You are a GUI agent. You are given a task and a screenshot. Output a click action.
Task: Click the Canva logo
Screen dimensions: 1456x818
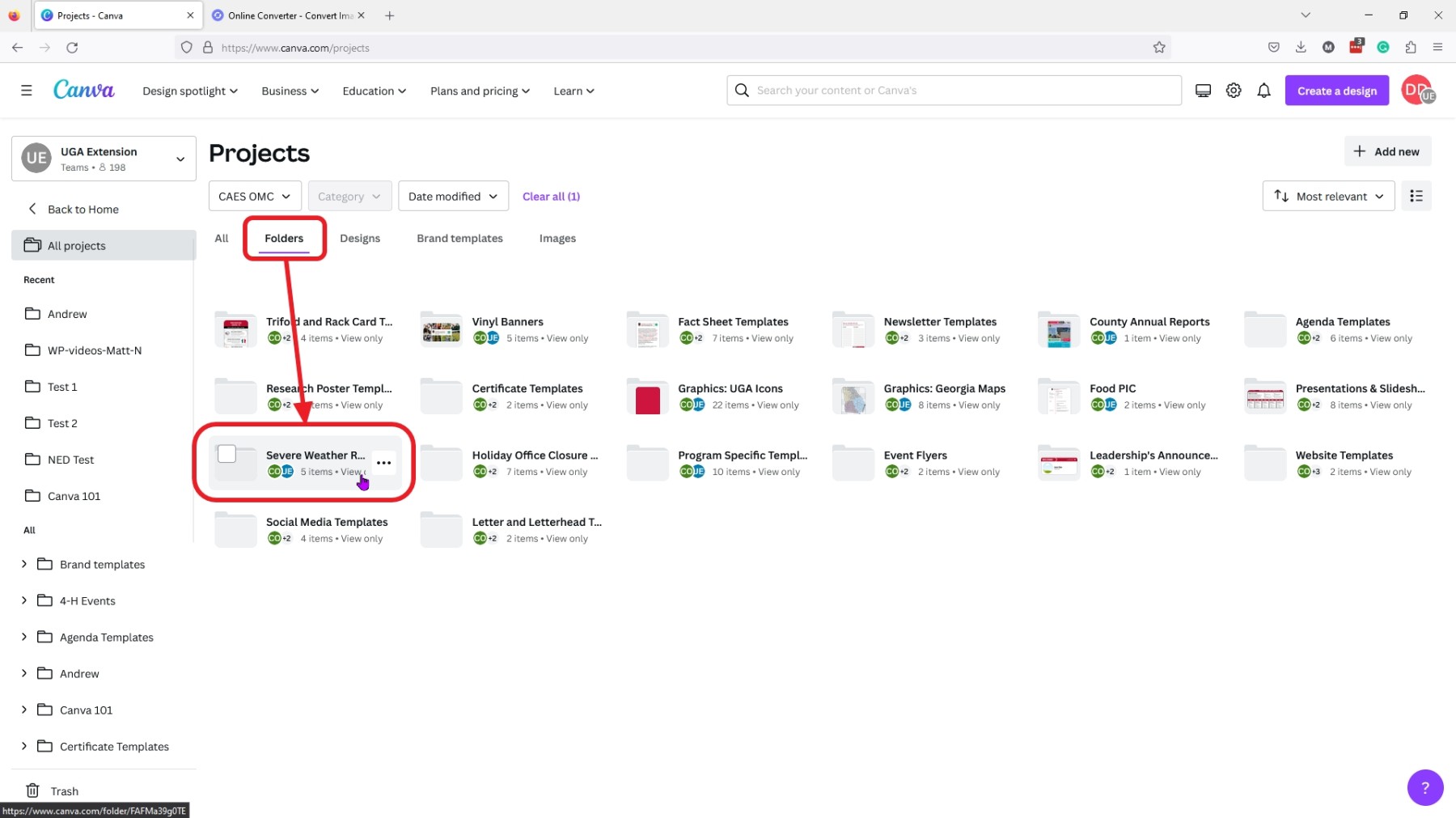[x=83, y=90]
